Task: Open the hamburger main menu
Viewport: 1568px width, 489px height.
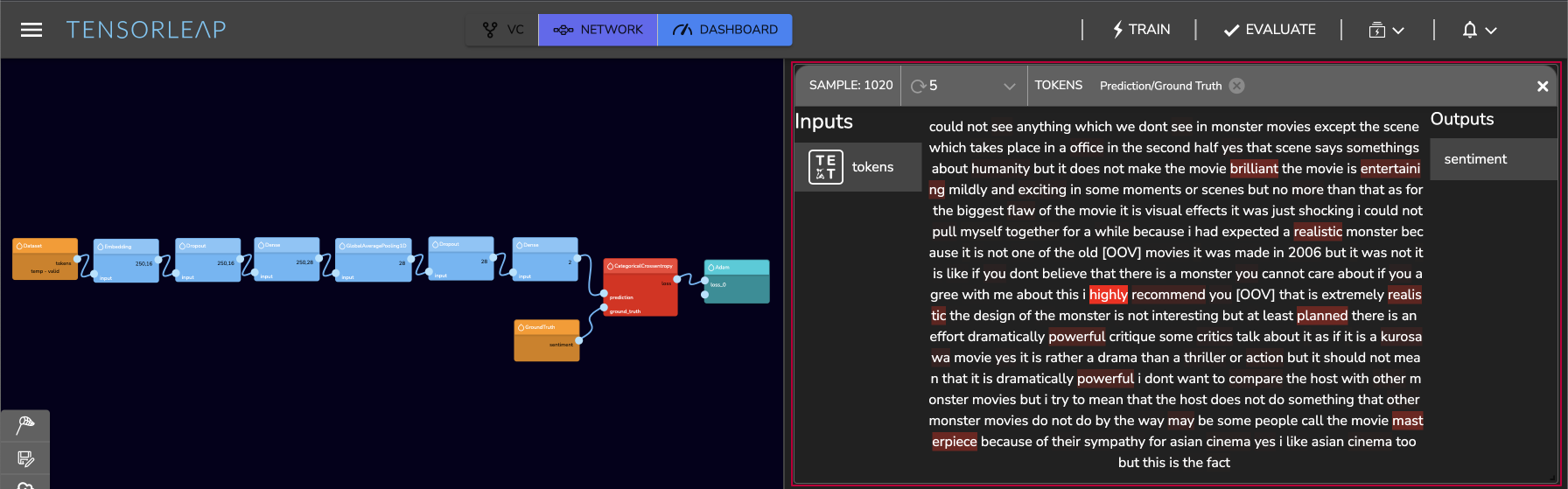Action: click(31, 30)
